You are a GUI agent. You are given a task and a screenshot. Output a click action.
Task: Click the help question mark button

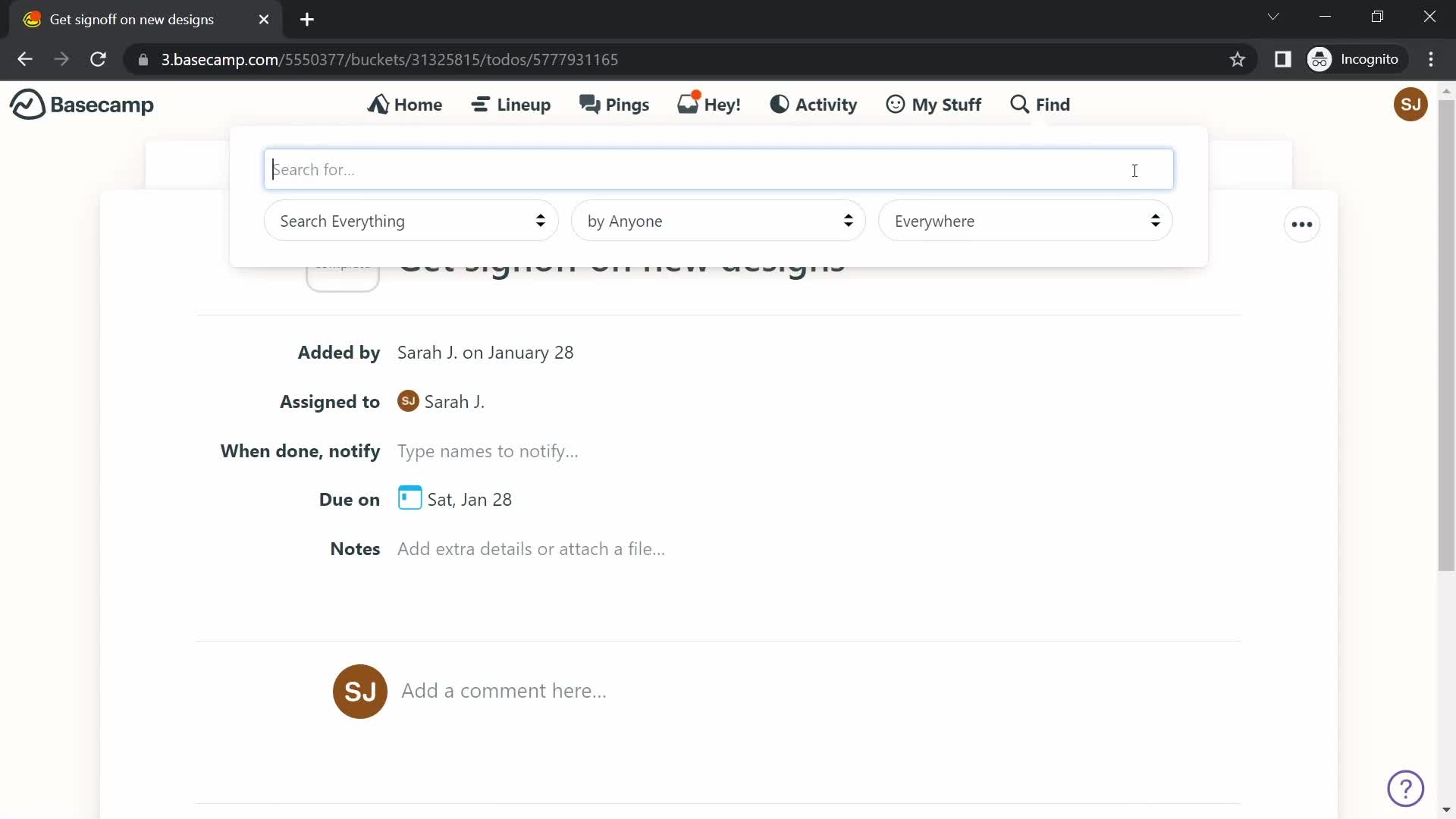(x=1407, y=789)
